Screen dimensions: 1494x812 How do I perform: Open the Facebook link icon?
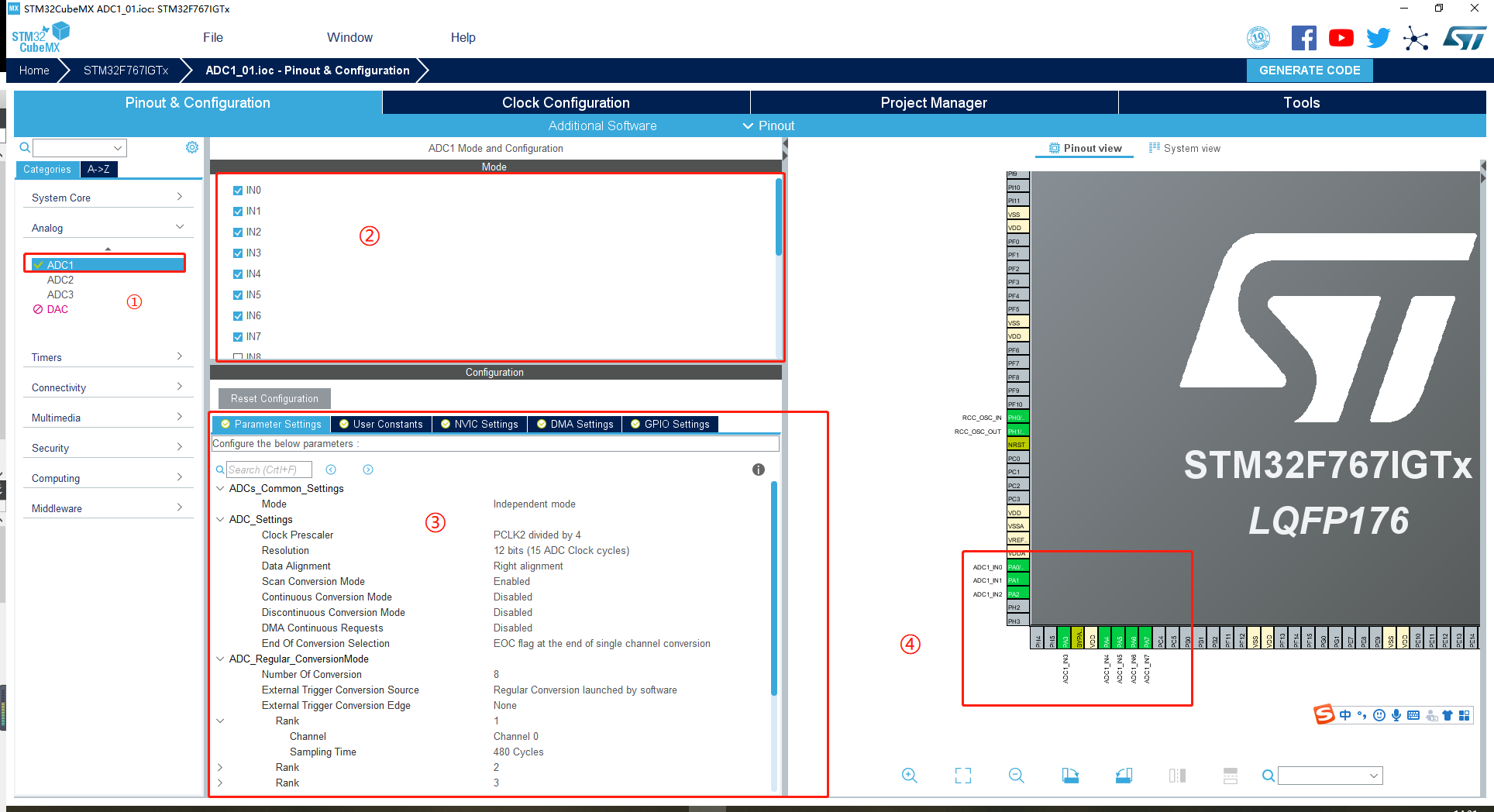pyautogui.click(x=1304, y=38)
